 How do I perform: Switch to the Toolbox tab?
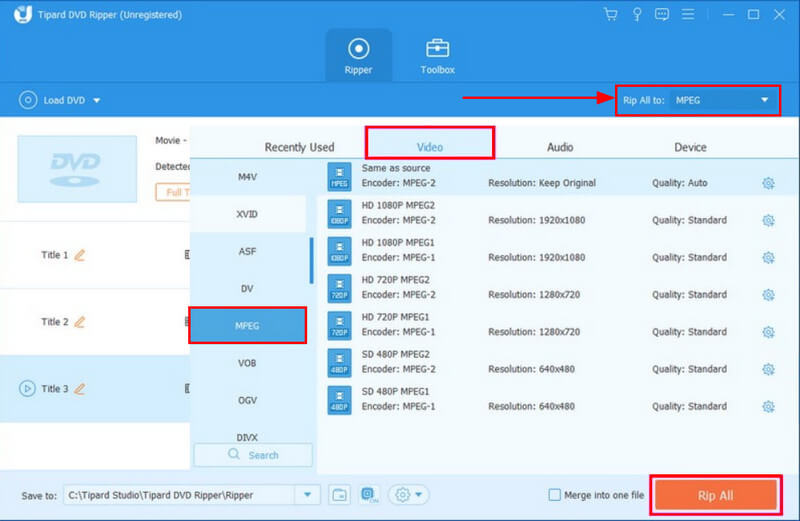437,56
